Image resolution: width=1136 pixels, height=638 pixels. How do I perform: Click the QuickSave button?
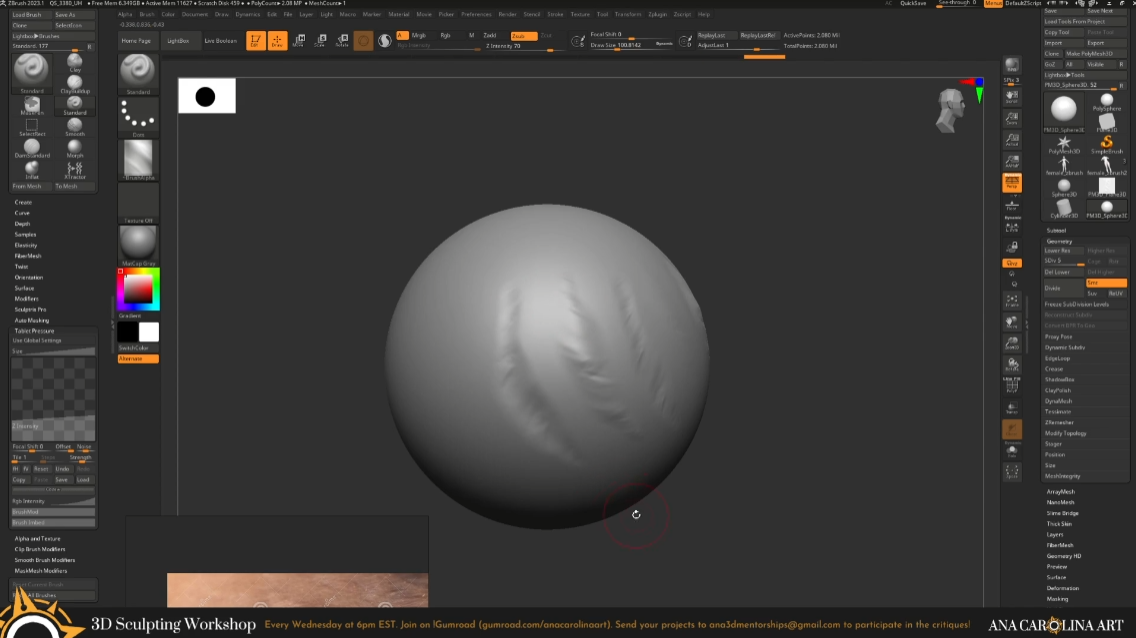pos(913,4)
